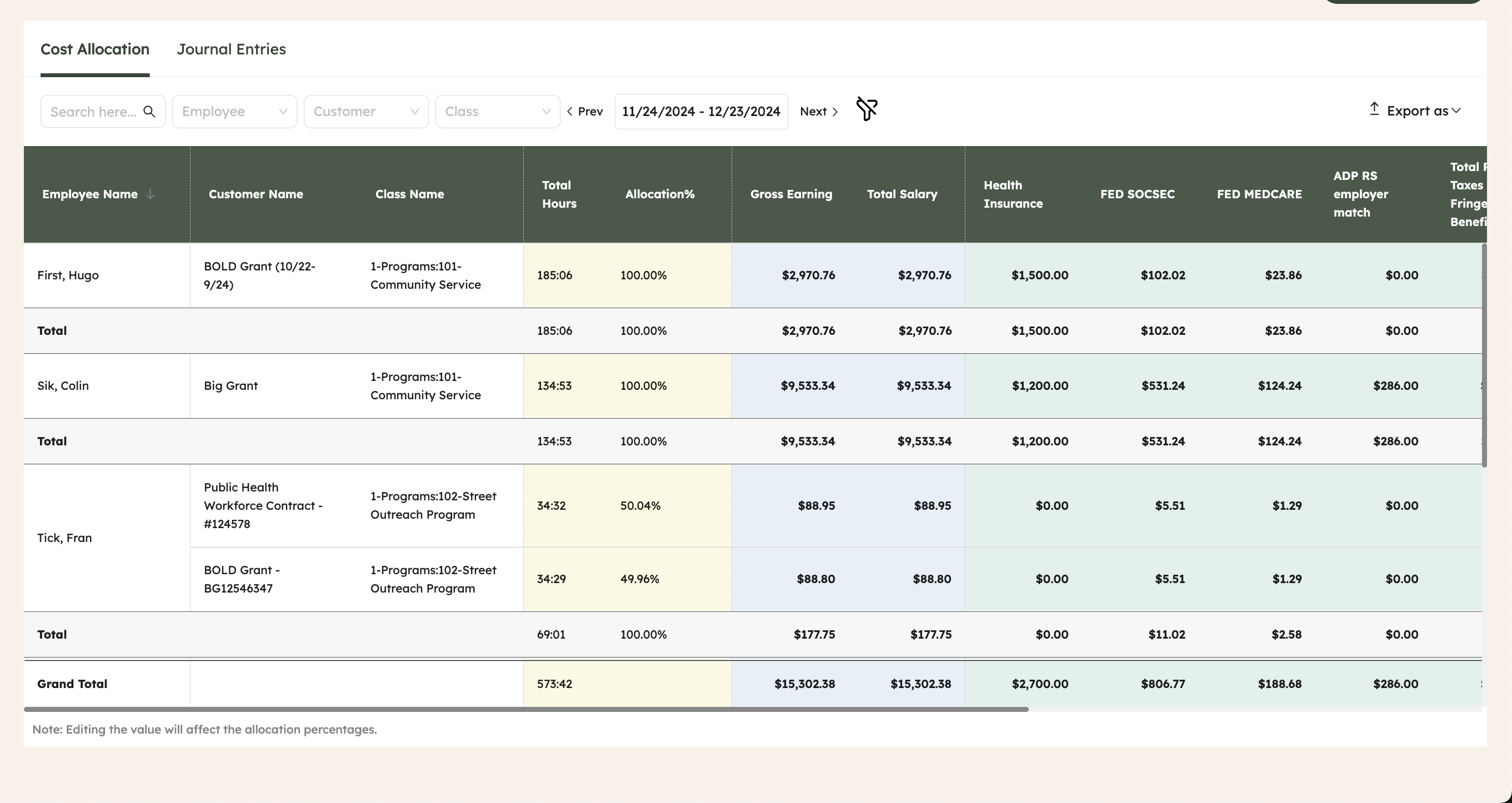Open the Employee filter dropdown
1512x803 pixels.
pyautogui.click(x=234, y=112)
